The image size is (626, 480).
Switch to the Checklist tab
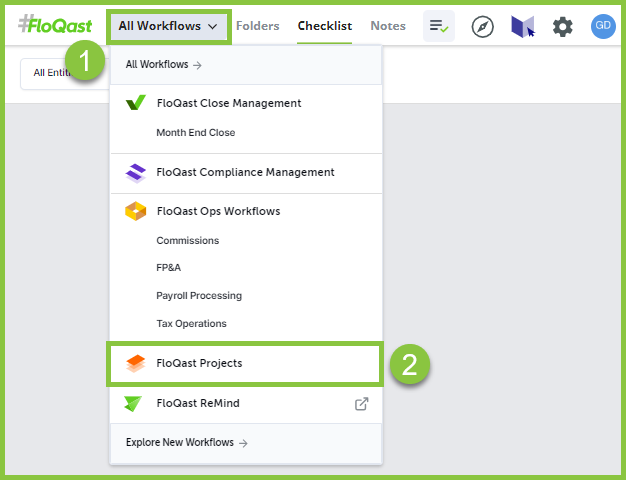pyautogui.click(x=325, y=26)
